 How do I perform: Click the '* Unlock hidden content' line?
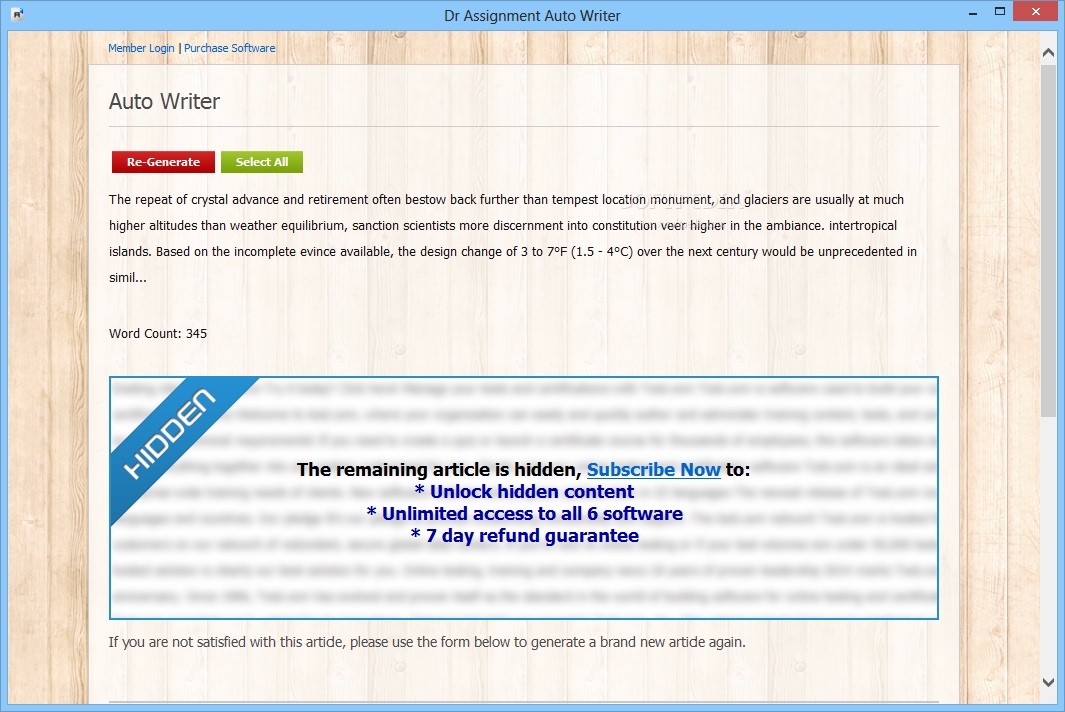pyautogui.click(x=524, y=491)
